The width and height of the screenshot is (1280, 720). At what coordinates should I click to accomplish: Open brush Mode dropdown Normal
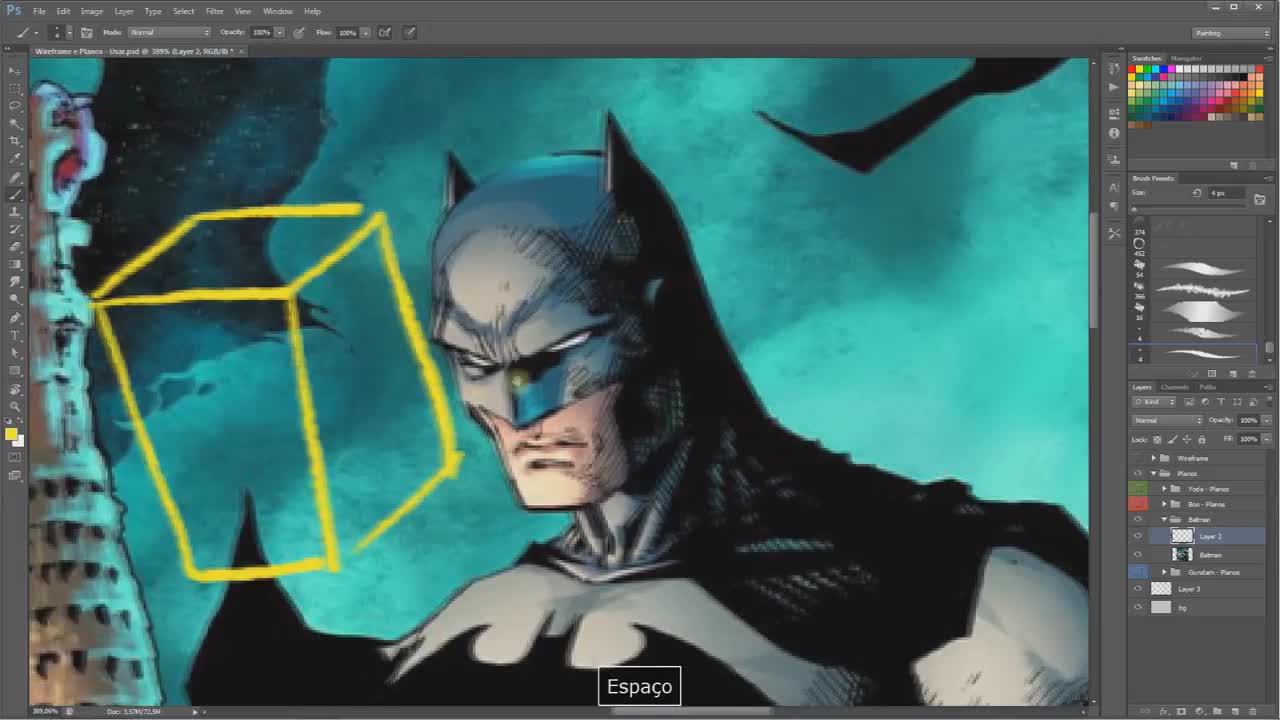coord(169,33)
